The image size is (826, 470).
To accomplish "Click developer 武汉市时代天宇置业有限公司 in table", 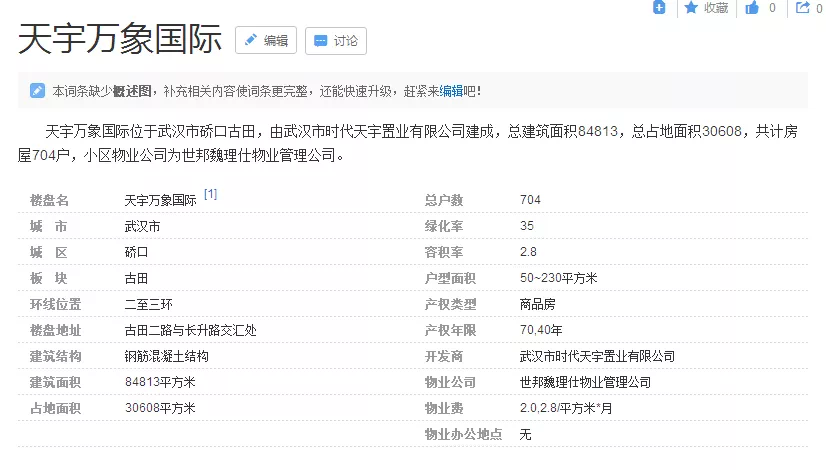I will (x=597, y=356).
